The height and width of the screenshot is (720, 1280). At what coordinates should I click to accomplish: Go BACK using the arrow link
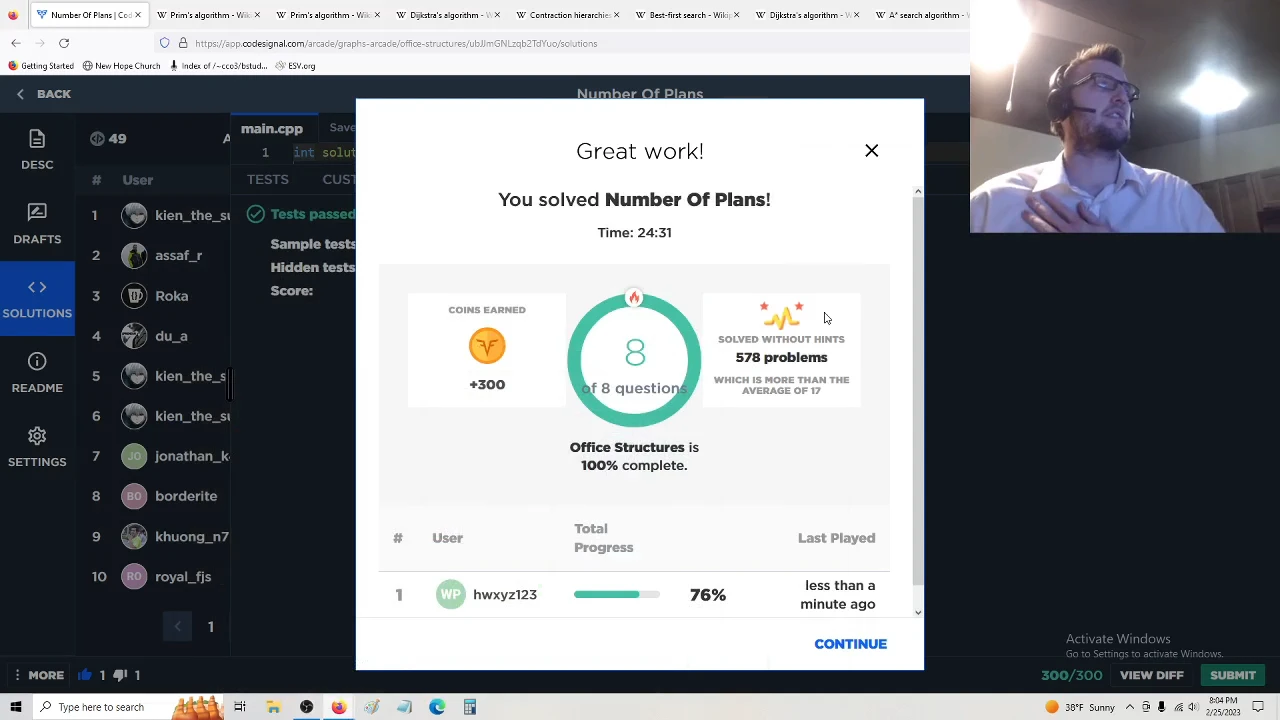coord(44,94)
